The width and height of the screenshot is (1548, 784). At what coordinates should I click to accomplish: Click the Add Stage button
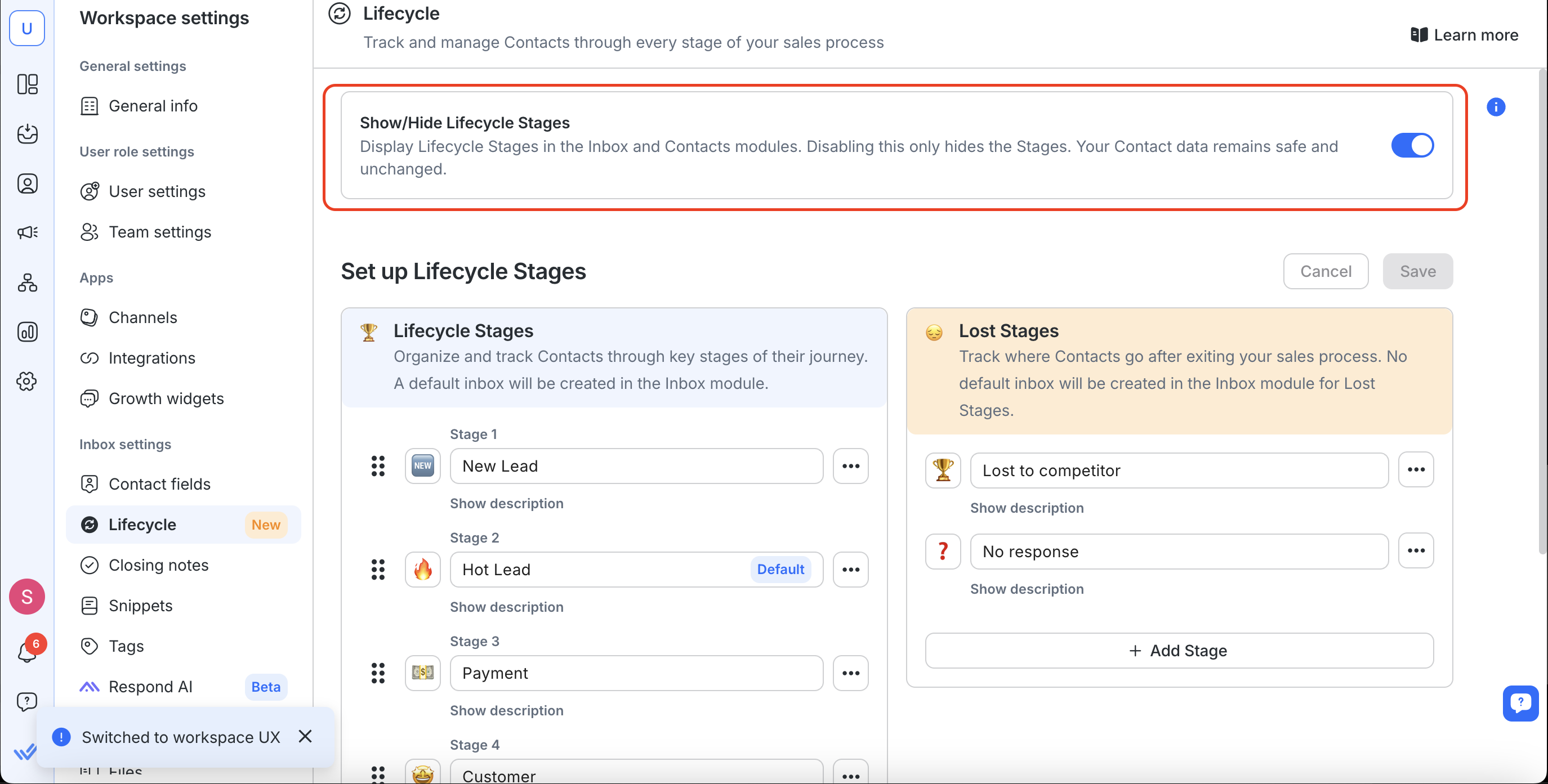click(x=1179, y=651)
